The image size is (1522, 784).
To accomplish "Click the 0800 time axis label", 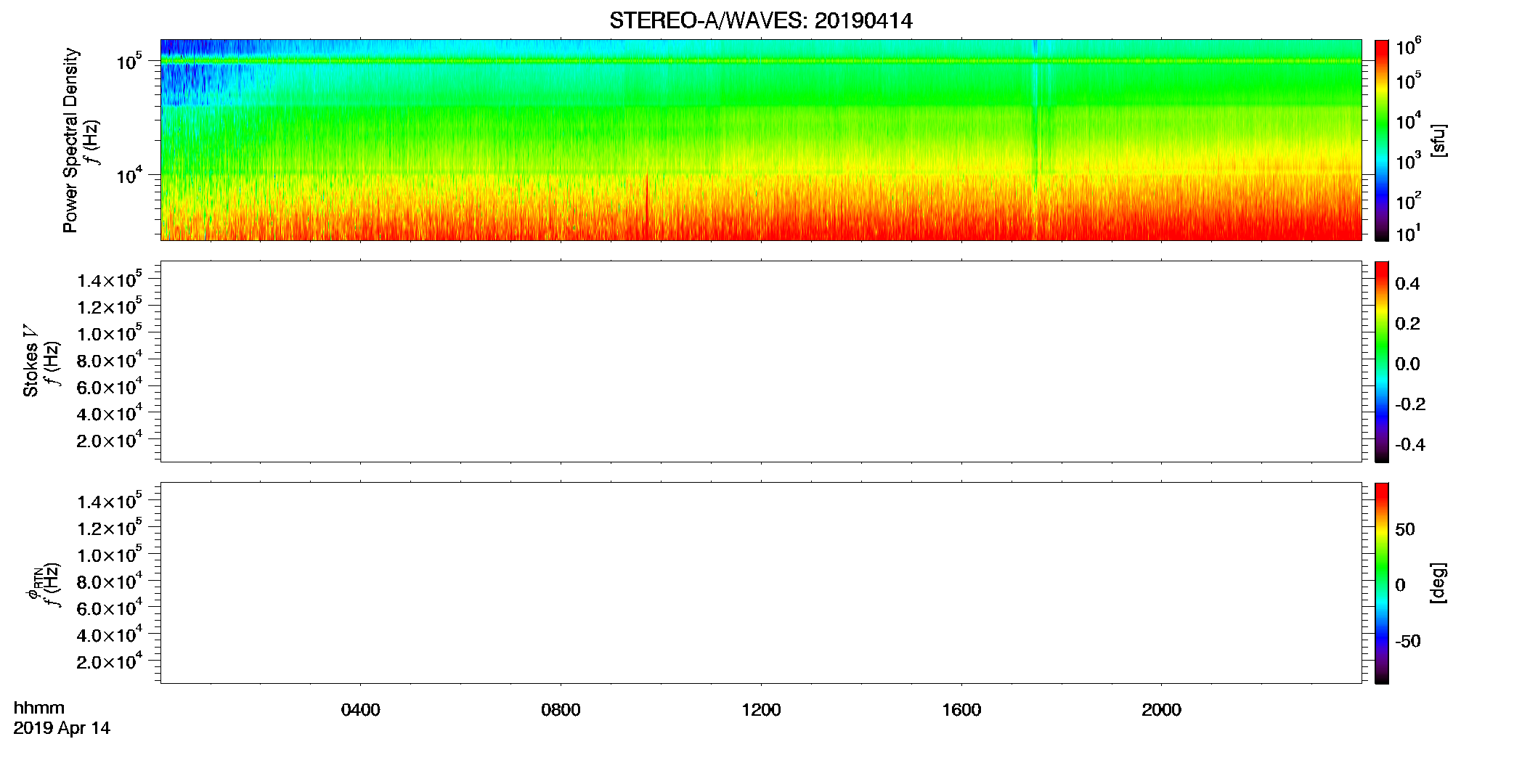I will click(561, 710).
